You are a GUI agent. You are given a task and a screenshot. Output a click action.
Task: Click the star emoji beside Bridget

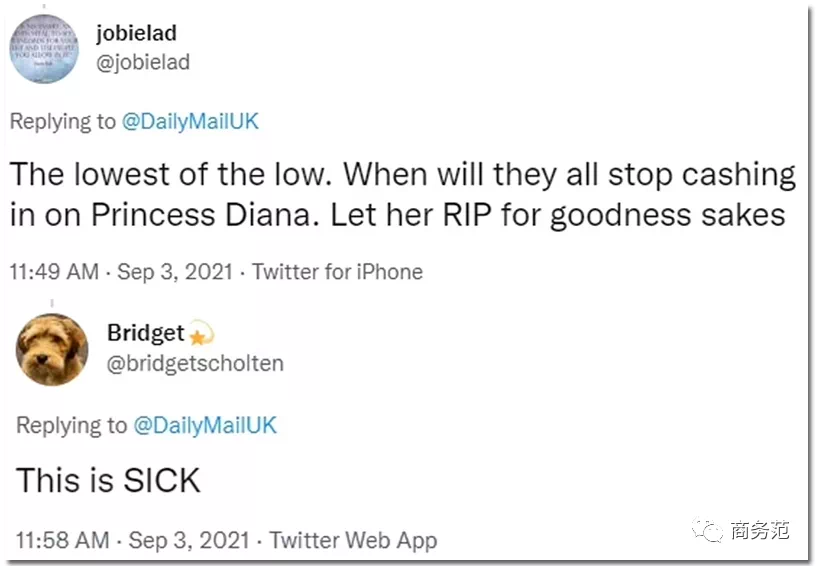(200, 333)
